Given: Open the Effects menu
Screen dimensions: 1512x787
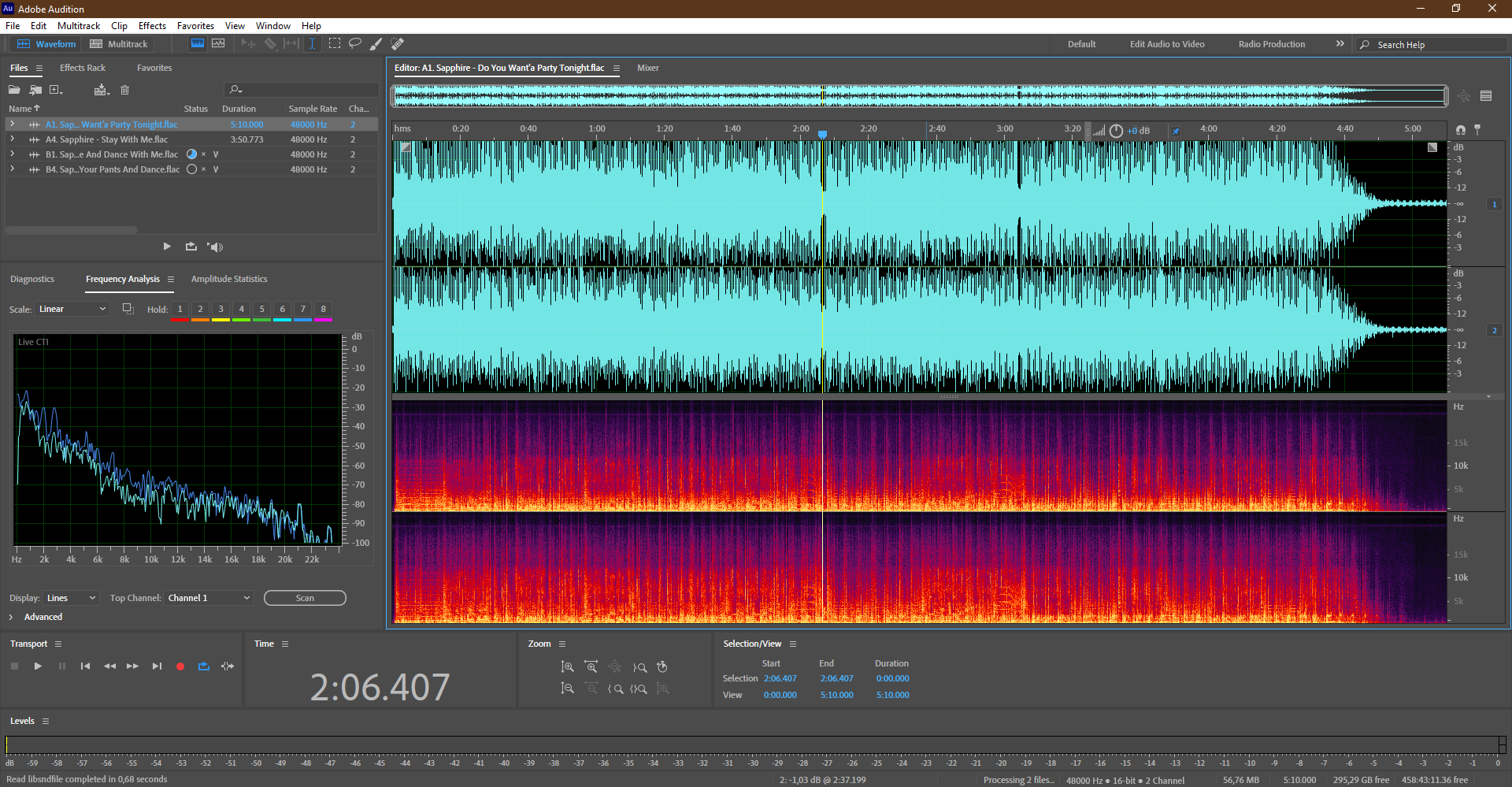Looking at the screenshot, I should [152, 26].
